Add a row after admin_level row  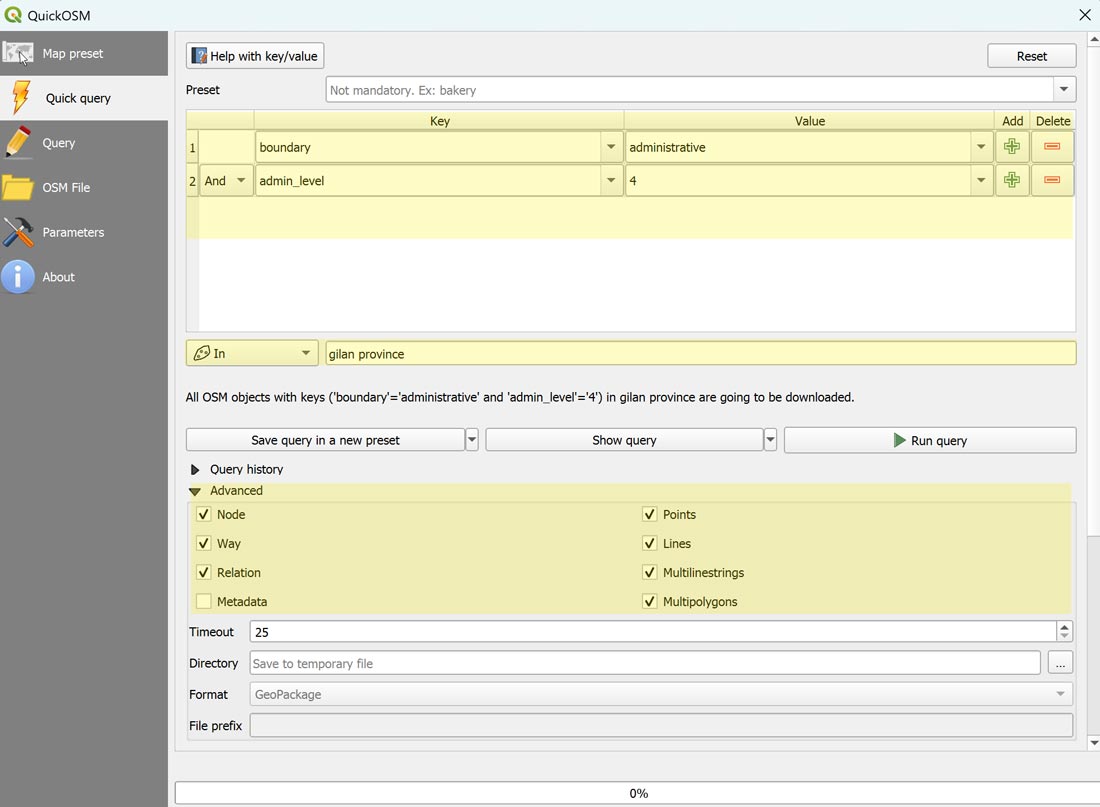1012,180
